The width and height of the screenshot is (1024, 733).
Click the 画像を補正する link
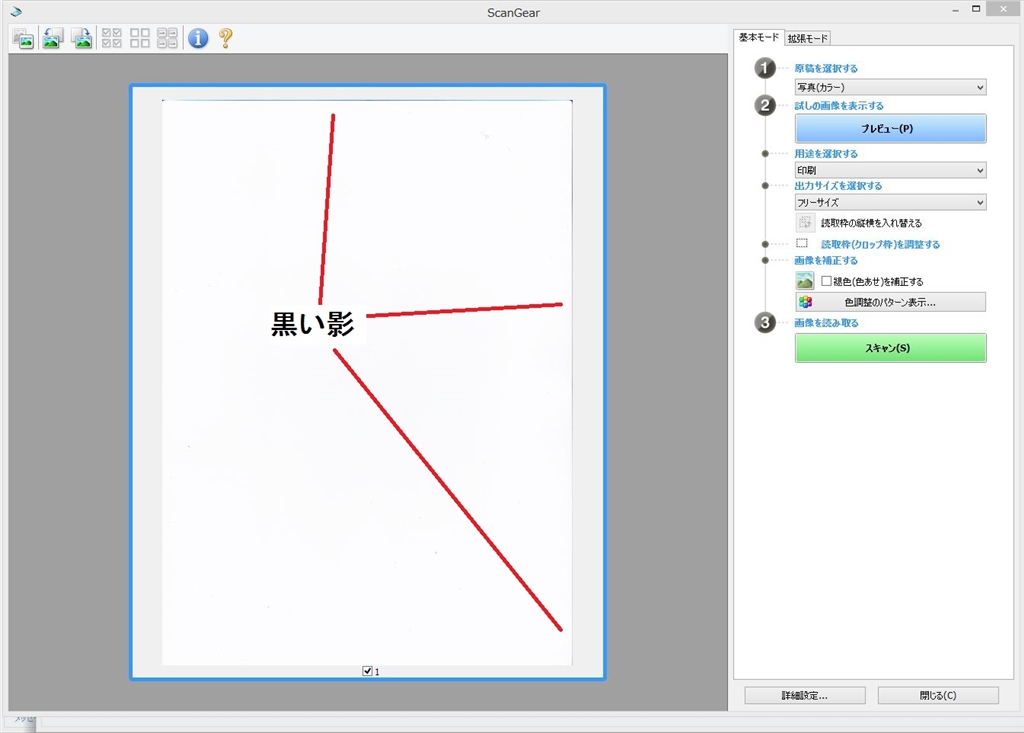pos(826,260)
